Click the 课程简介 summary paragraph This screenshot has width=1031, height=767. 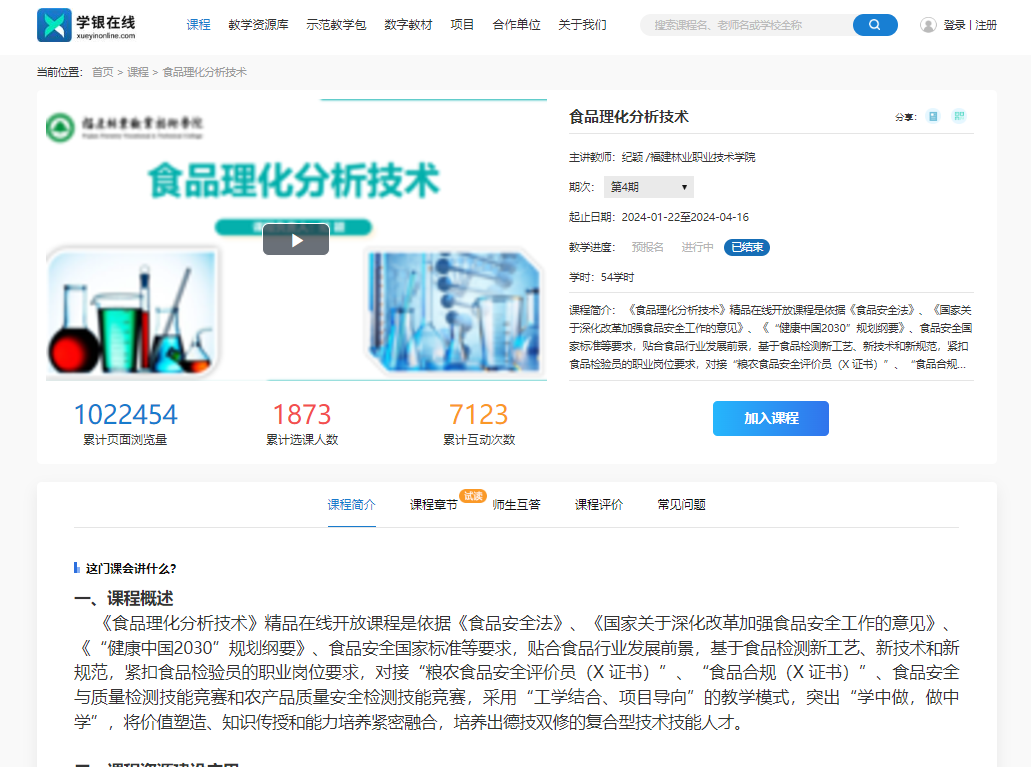771,337
